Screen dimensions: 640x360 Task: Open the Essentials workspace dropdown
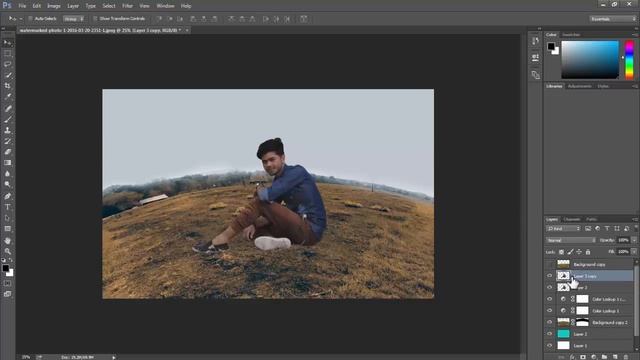[x=612, y=19]
